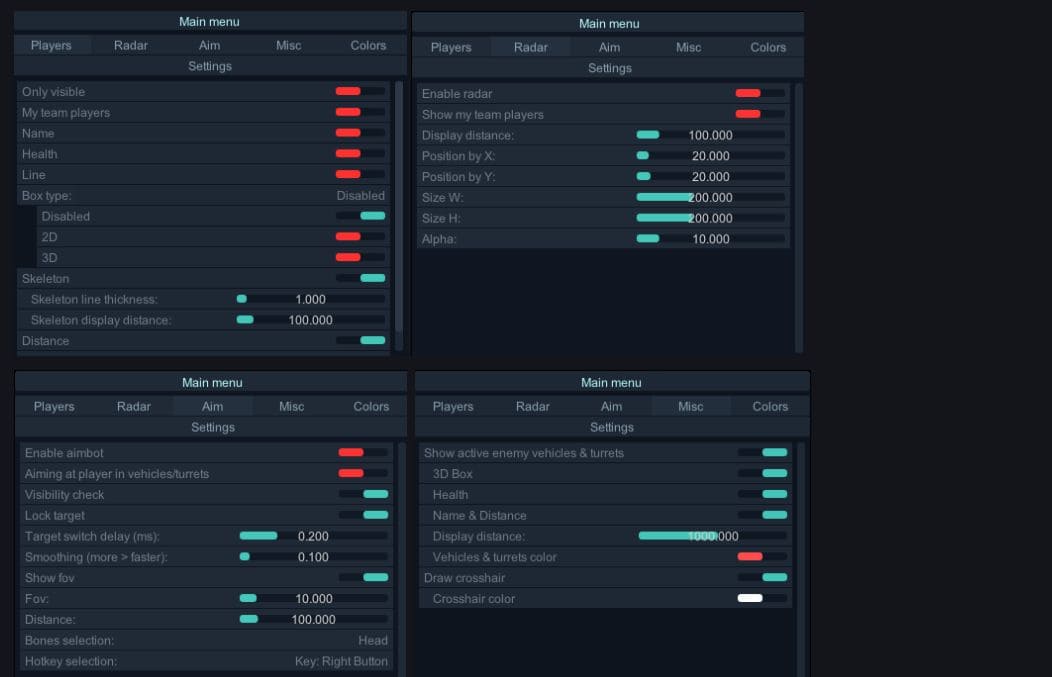Viewport: 1052px width, 677px height.
Task: Toggle the Skeleton display switch
Action: click(360, 279)
